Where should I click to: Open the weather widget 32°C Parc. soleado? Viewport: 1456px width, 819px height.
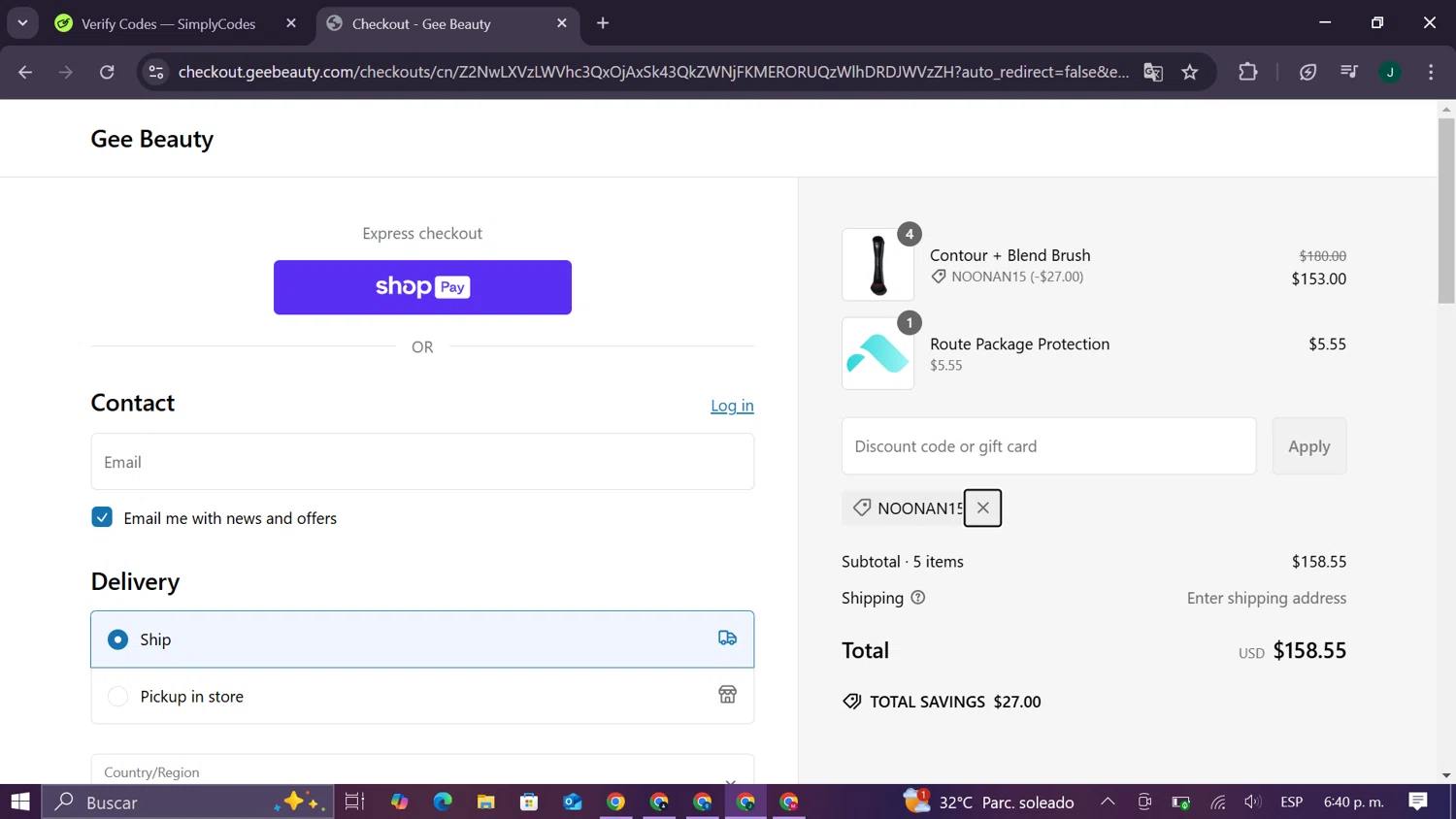pos(989,802)
